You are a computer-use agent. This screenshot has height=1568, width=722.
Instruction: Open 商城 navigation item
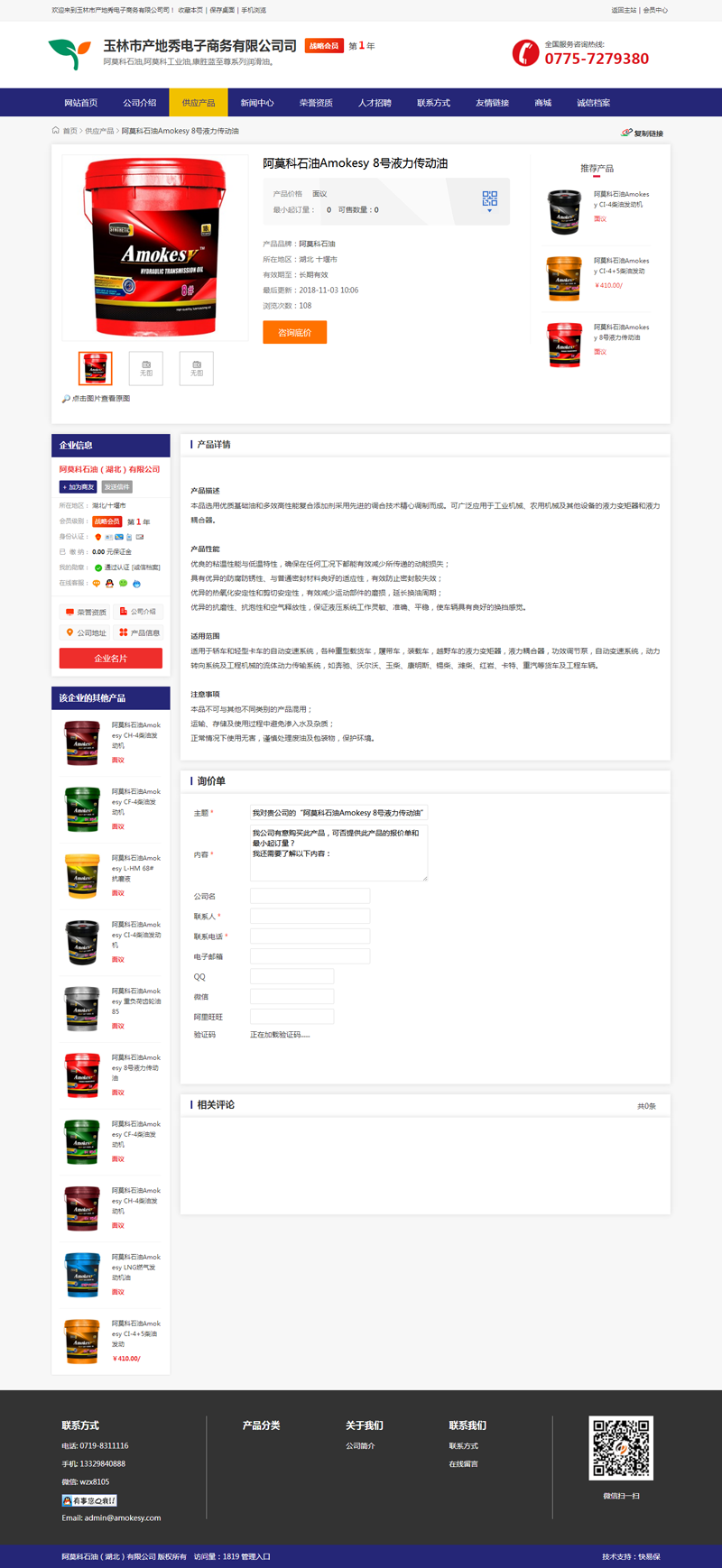pos(542,103)
